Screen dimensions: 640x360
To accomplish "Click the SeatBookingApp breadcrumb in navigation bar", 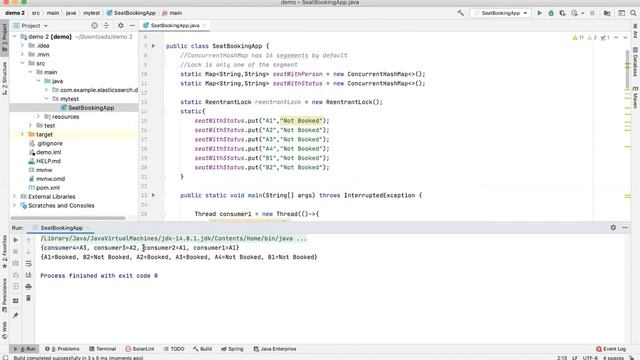I will (x=131, y=13).
